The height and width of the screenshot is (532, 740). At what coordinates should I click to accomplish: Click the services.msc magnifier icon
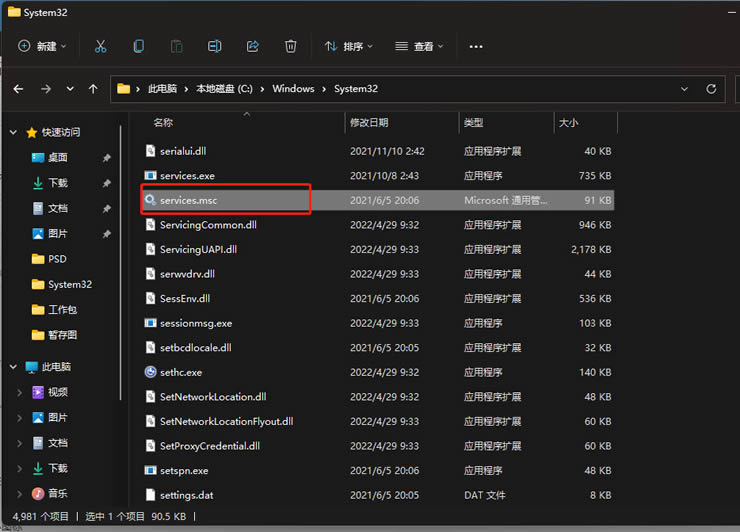click(x=150, y=200)
